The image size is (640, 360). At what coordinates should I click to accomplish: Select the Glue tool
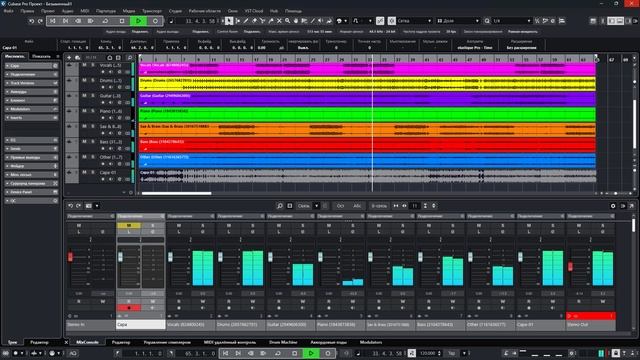271,21
